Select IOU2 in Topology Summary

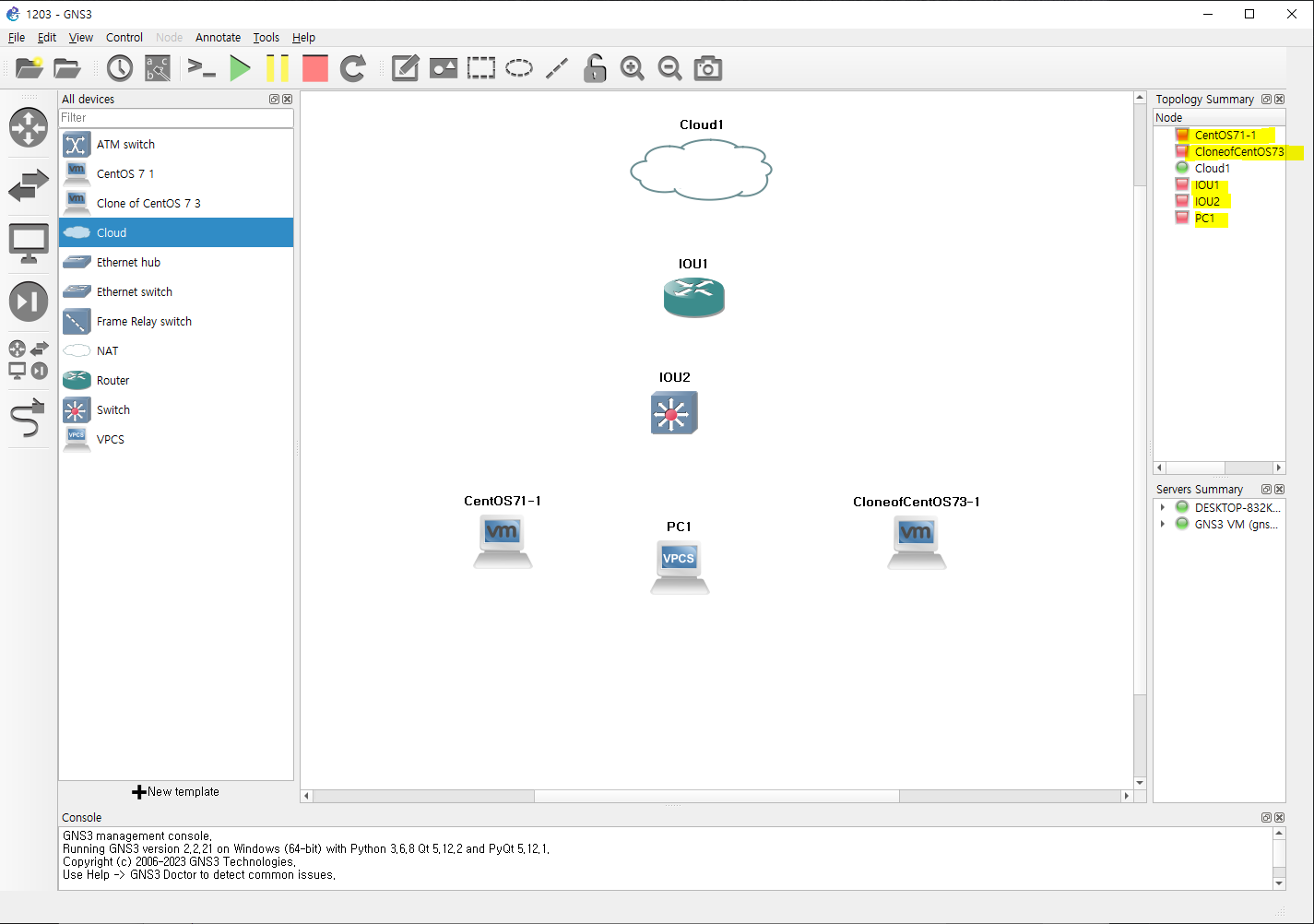point(1207,201)
